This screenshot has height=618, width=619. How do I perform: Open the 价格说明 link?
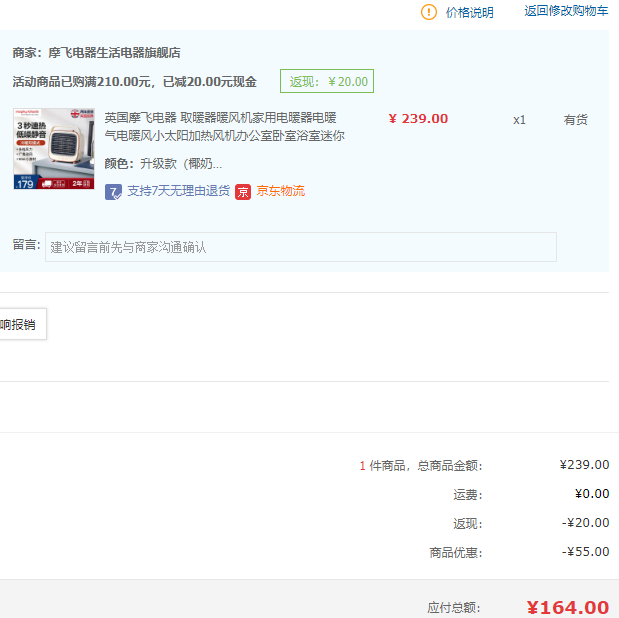coord(469,12)
